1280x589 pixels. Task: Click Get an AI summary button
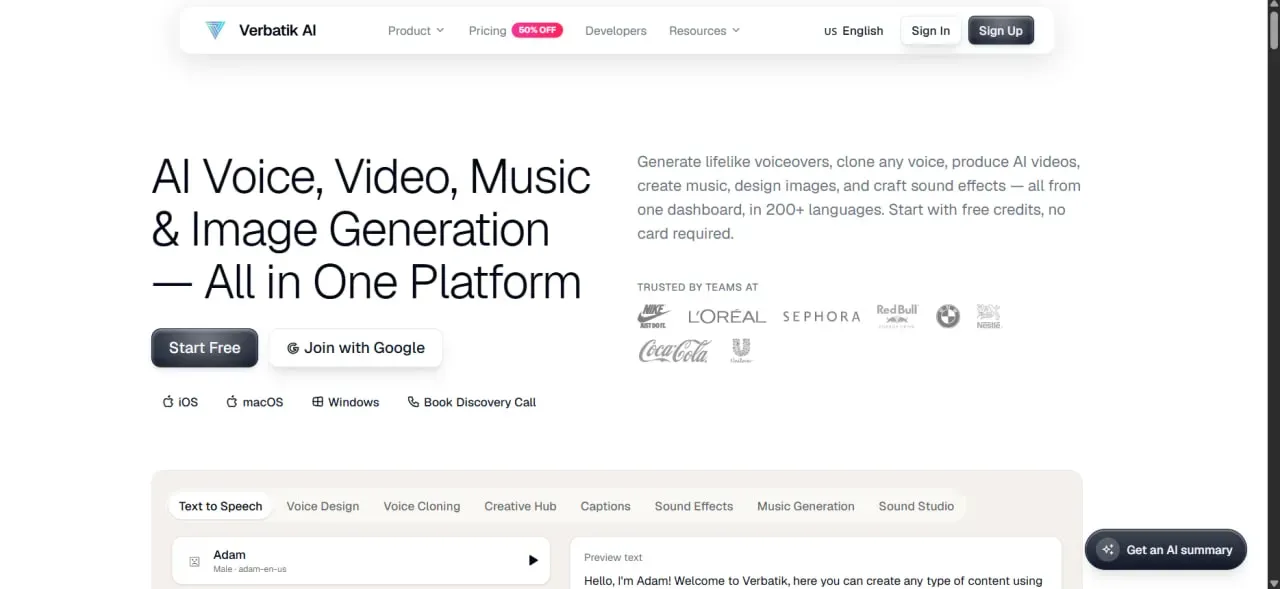click(1166, 550)
